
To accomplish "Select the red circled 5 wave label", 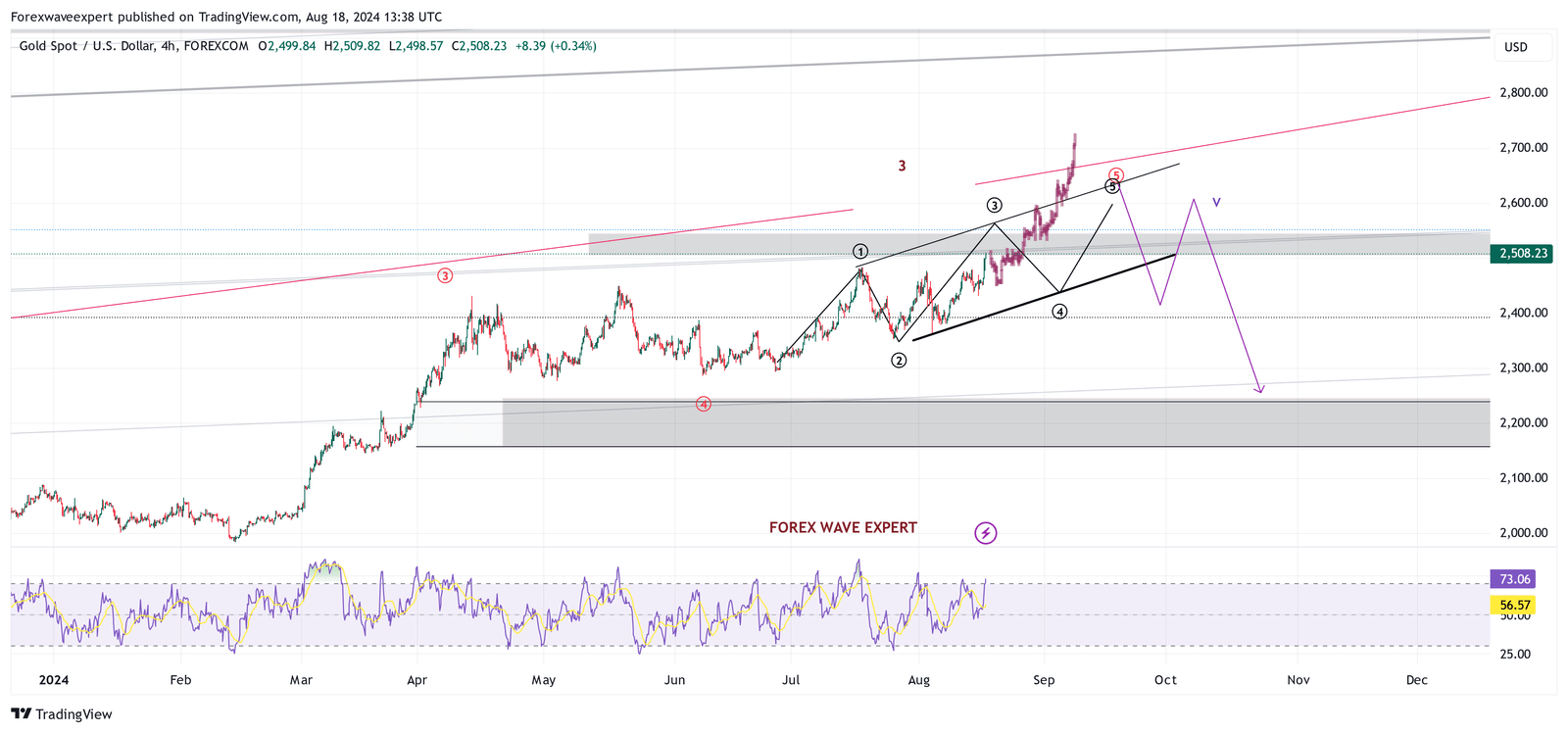I will tap(1116, 175).
